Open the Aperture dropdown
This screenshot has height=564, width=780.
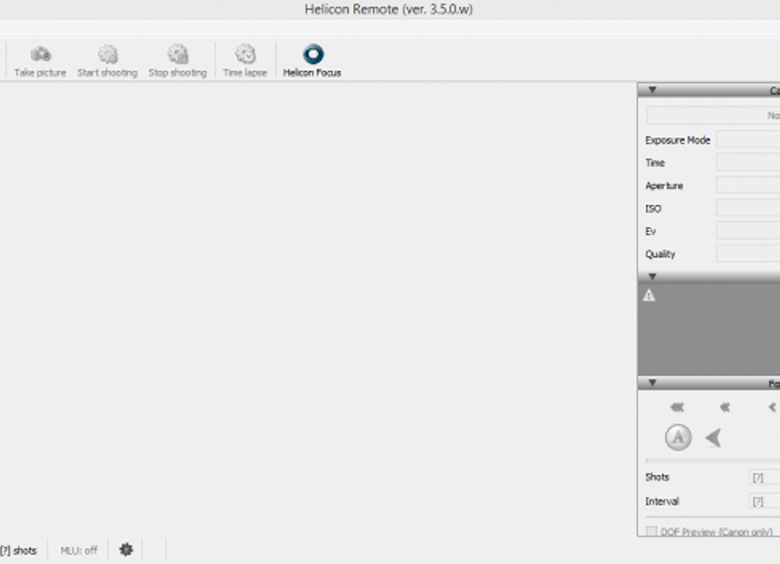[x=748, y=186]
